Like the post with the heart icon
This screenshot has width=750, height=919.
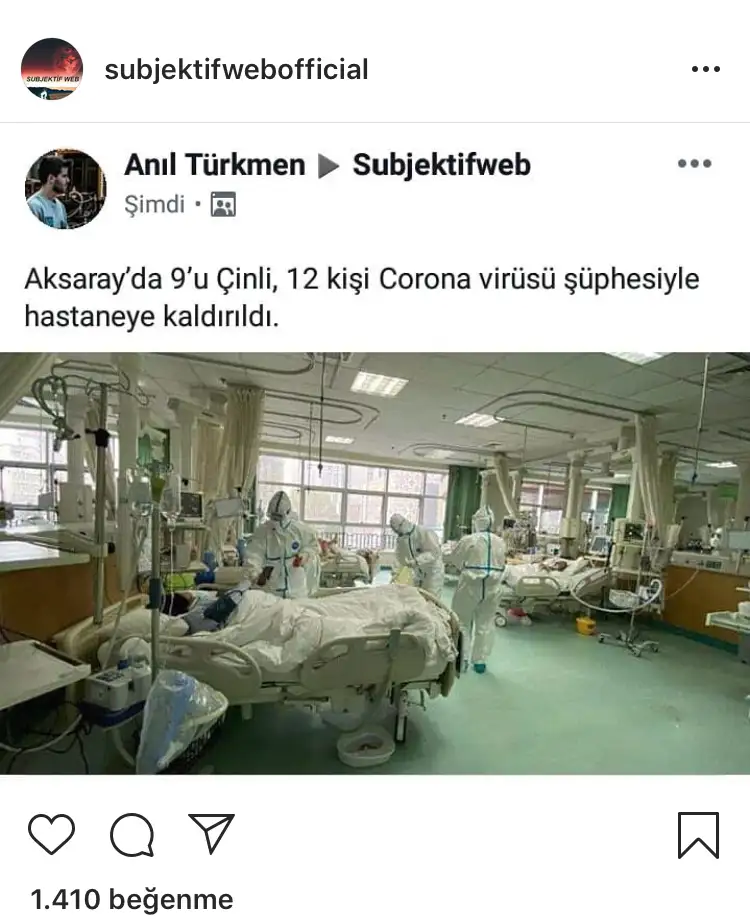pos(52,833)
